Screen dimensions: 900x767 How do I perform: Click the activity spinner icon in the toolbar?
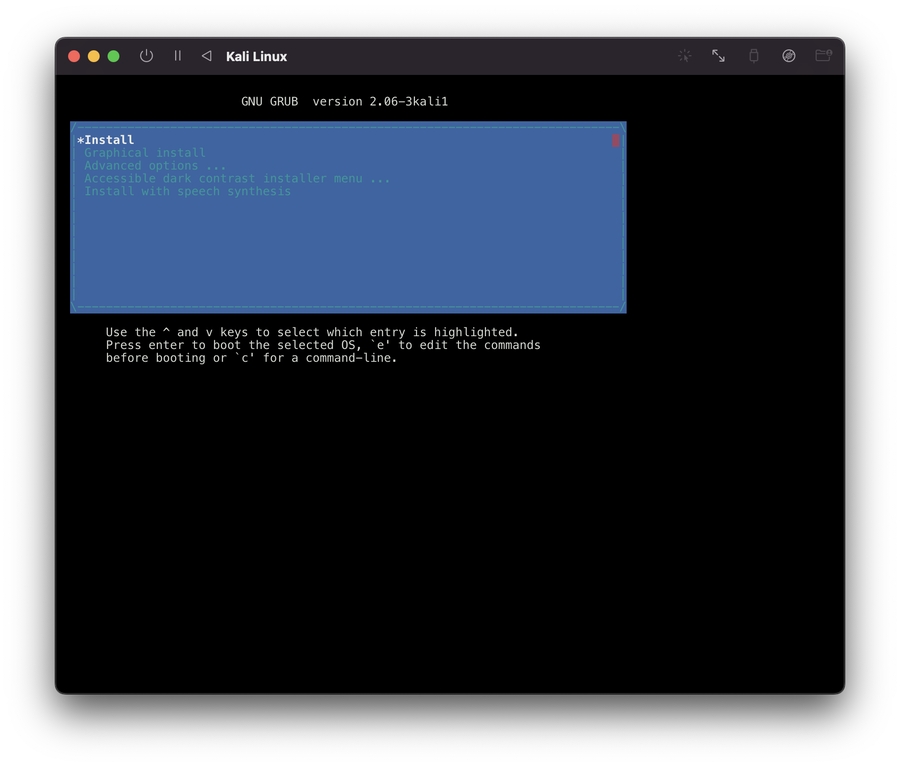click(684, 56)
